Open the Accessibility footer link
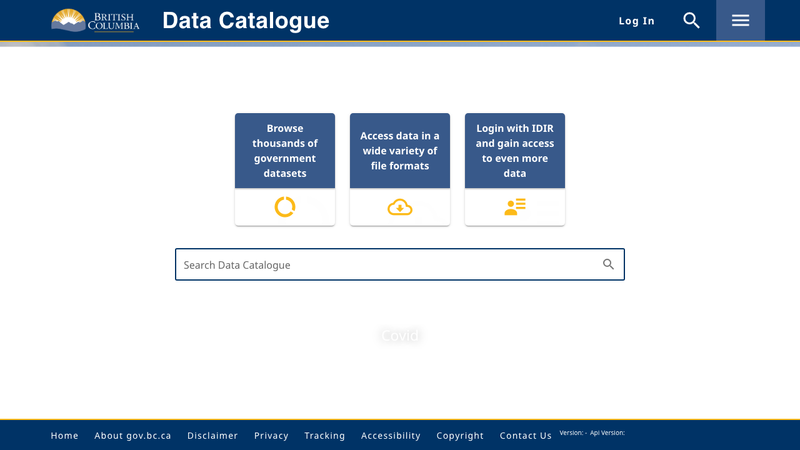Screen dimensions: 800x450 pos(390,436)
